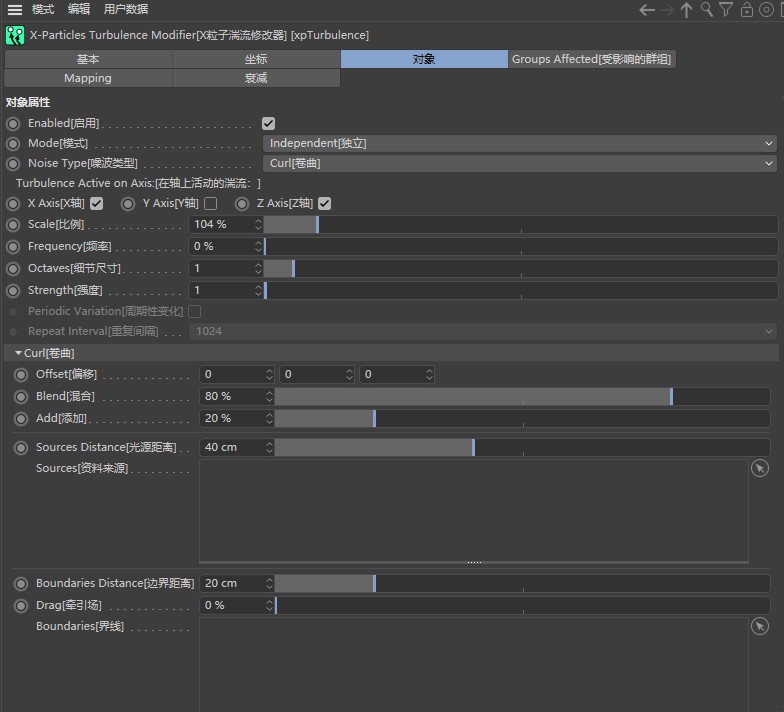Click the up arrow navigation icon
This screenshot has width=784, height=712.
(x=686, y=10)
